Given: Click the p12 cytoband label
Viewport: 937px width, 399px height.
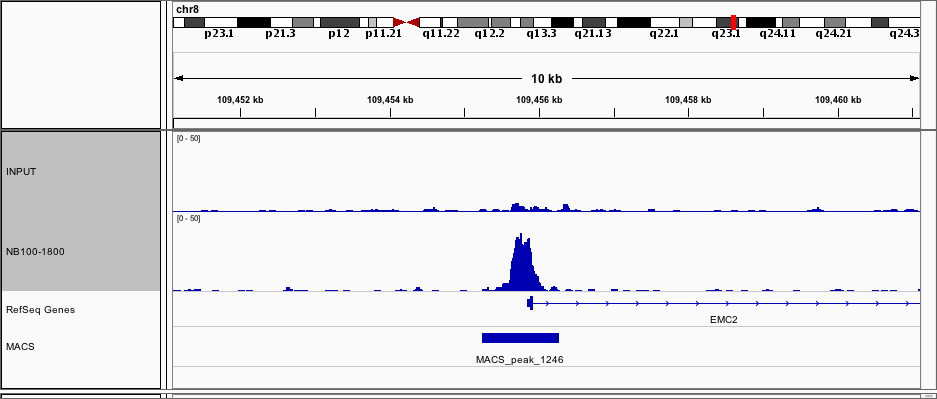Looking at the screenshot, I should [339, 34].
